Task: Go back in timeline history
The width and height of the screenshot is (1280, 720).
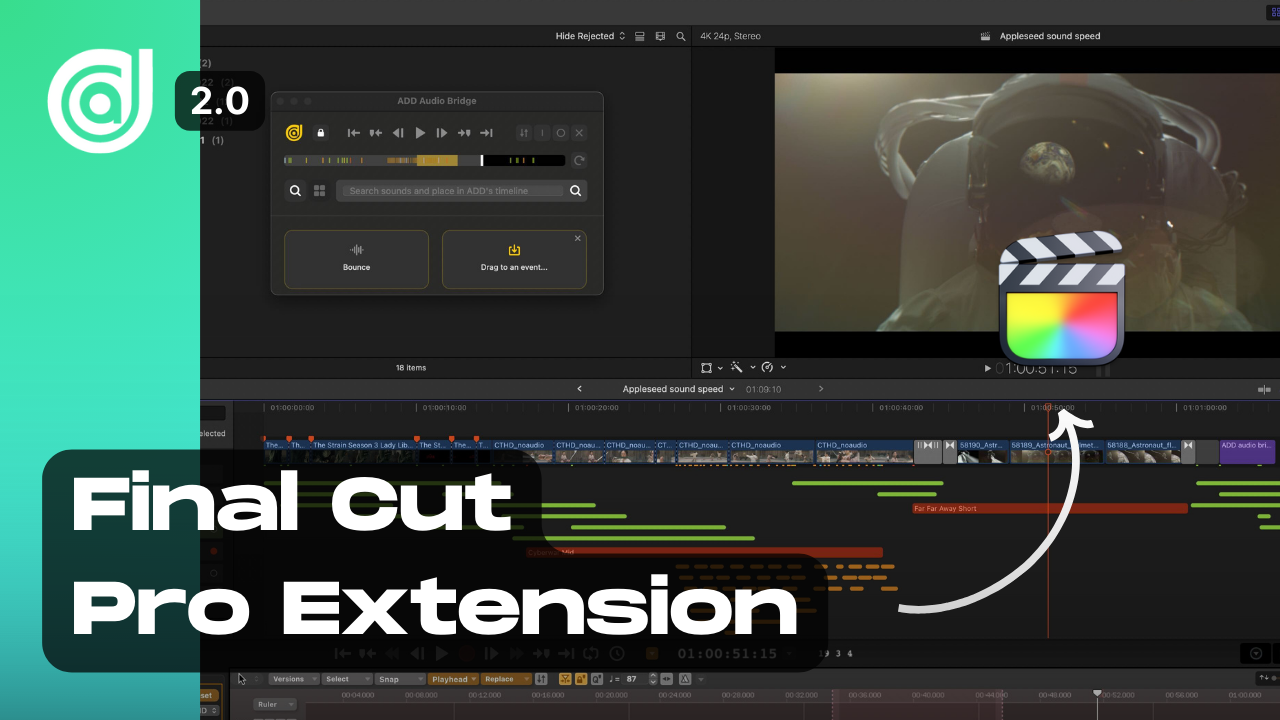Action: tap(580, 389)
